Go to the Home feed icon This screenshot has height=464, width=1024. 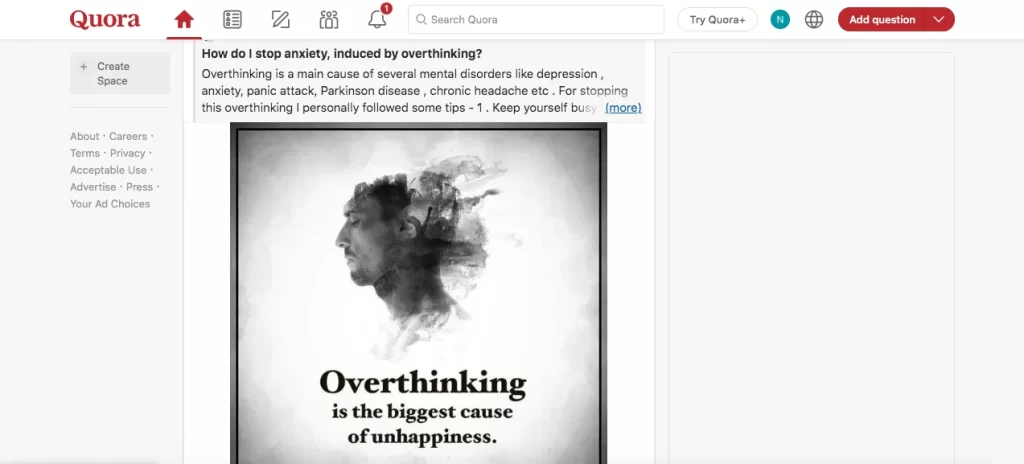pos(184,20)
